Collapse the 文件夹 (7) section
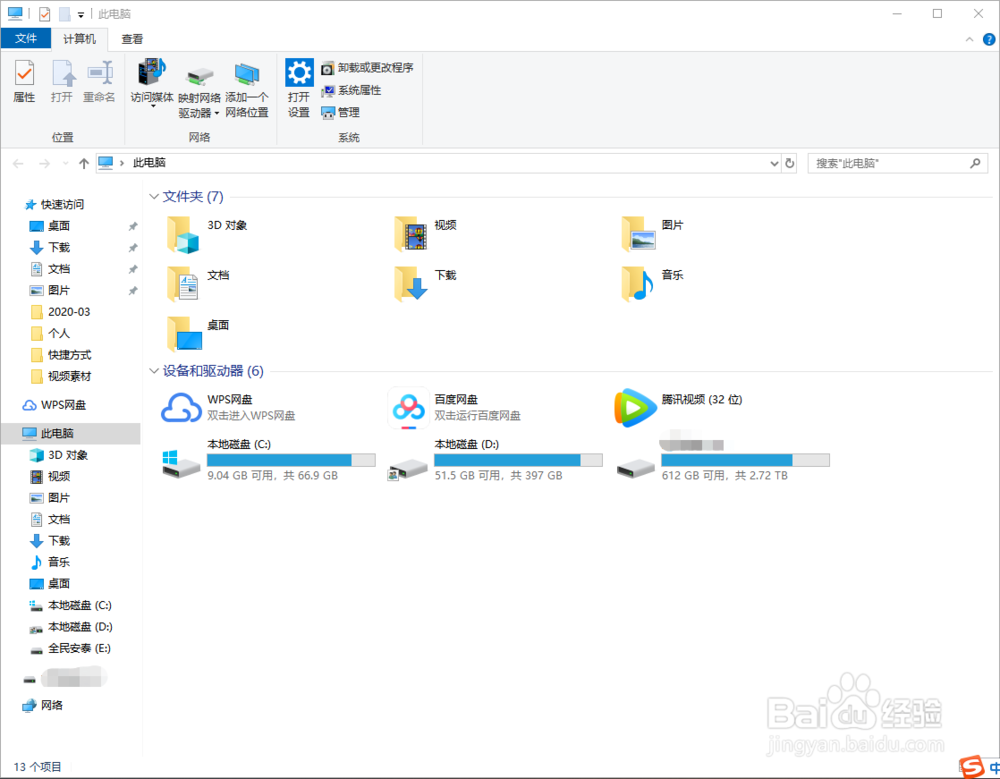This screenshot has width=1000, height=779. (156, 197)
